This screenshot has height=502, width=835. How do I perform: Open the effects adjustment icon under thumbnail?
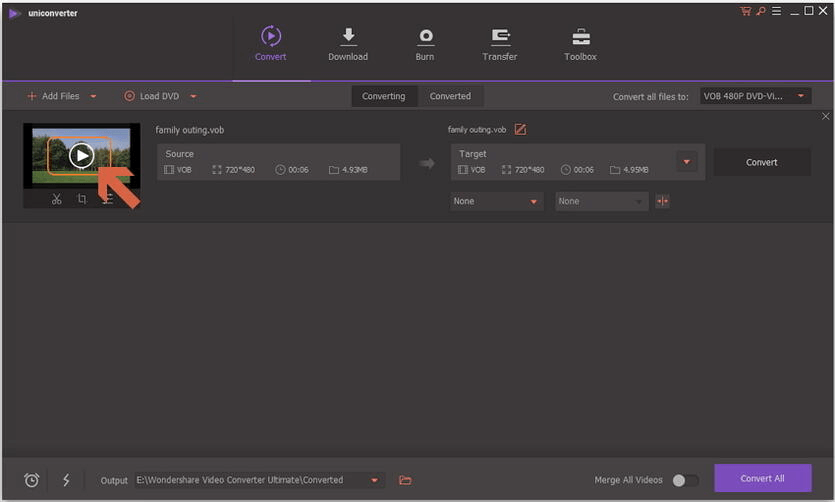click(107, 199)
